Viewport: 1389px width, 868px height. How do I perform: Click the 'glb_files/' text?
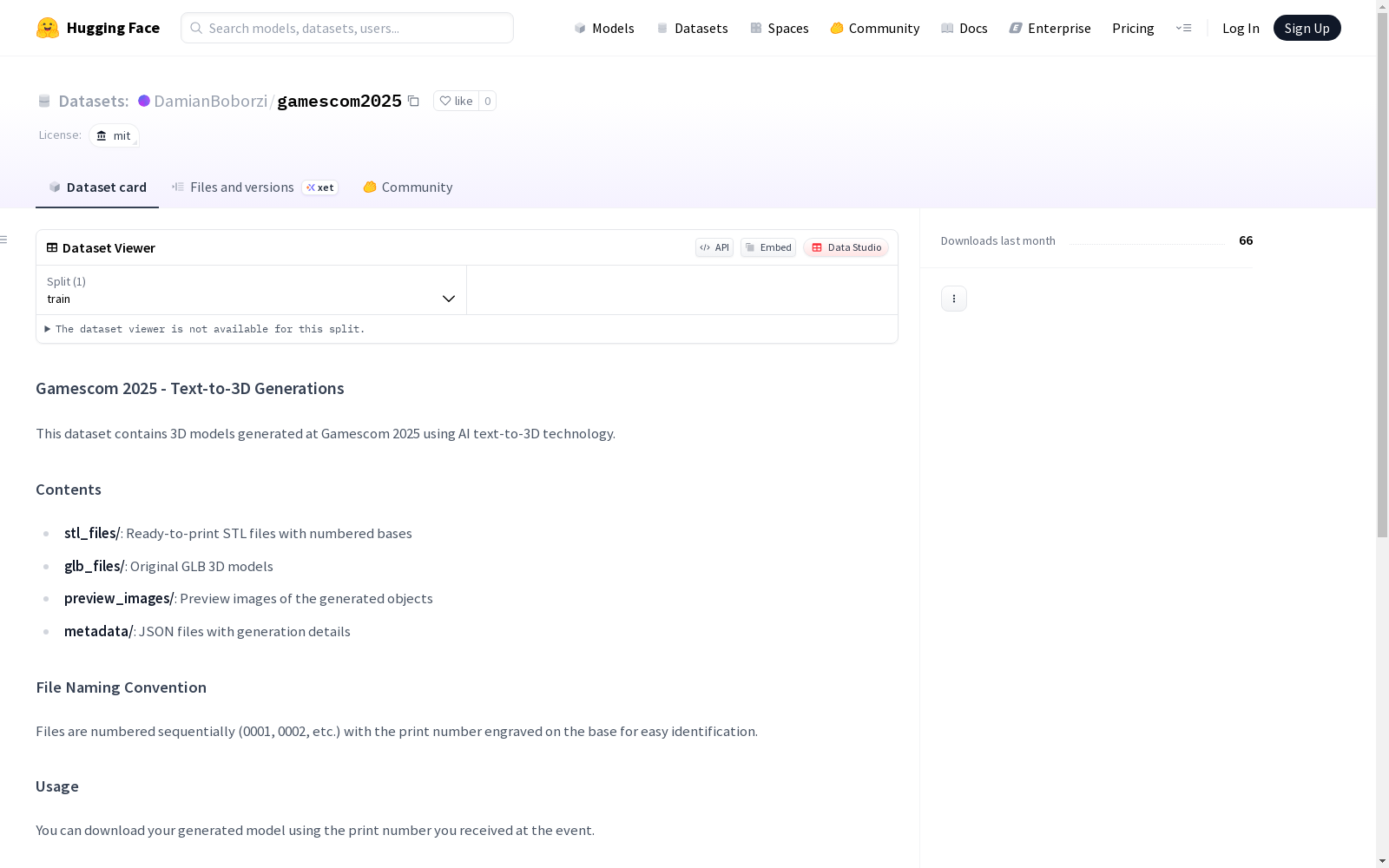pyautogui.click(x=94, y=566)
